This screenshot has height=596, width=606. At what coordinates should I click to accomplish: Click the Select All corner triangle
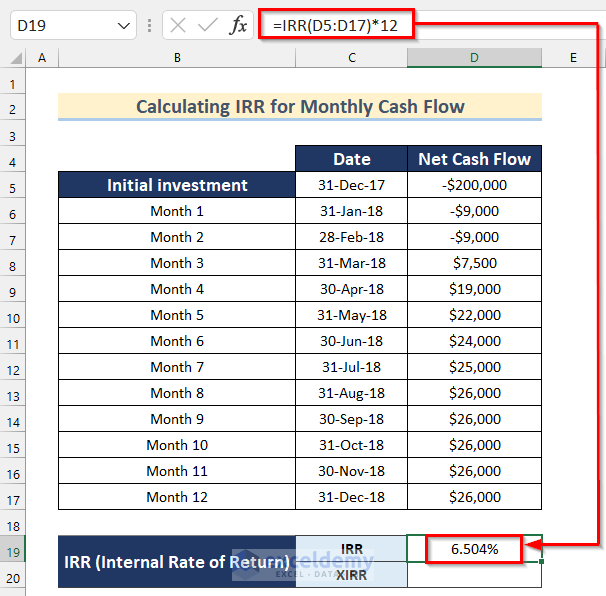(x=16, y=58)
